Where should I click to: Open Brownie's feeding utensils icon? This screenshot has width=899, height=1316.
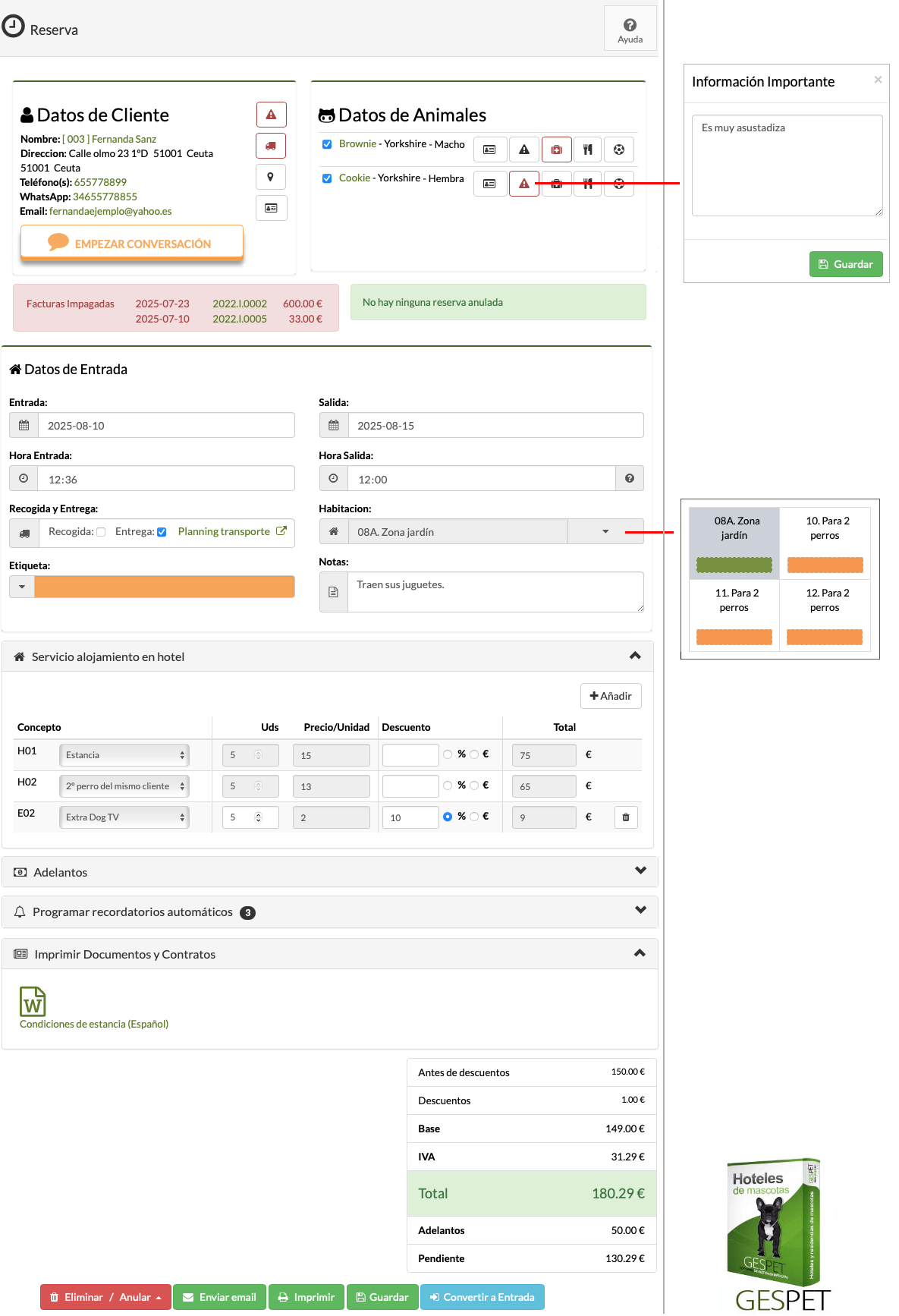587,150
